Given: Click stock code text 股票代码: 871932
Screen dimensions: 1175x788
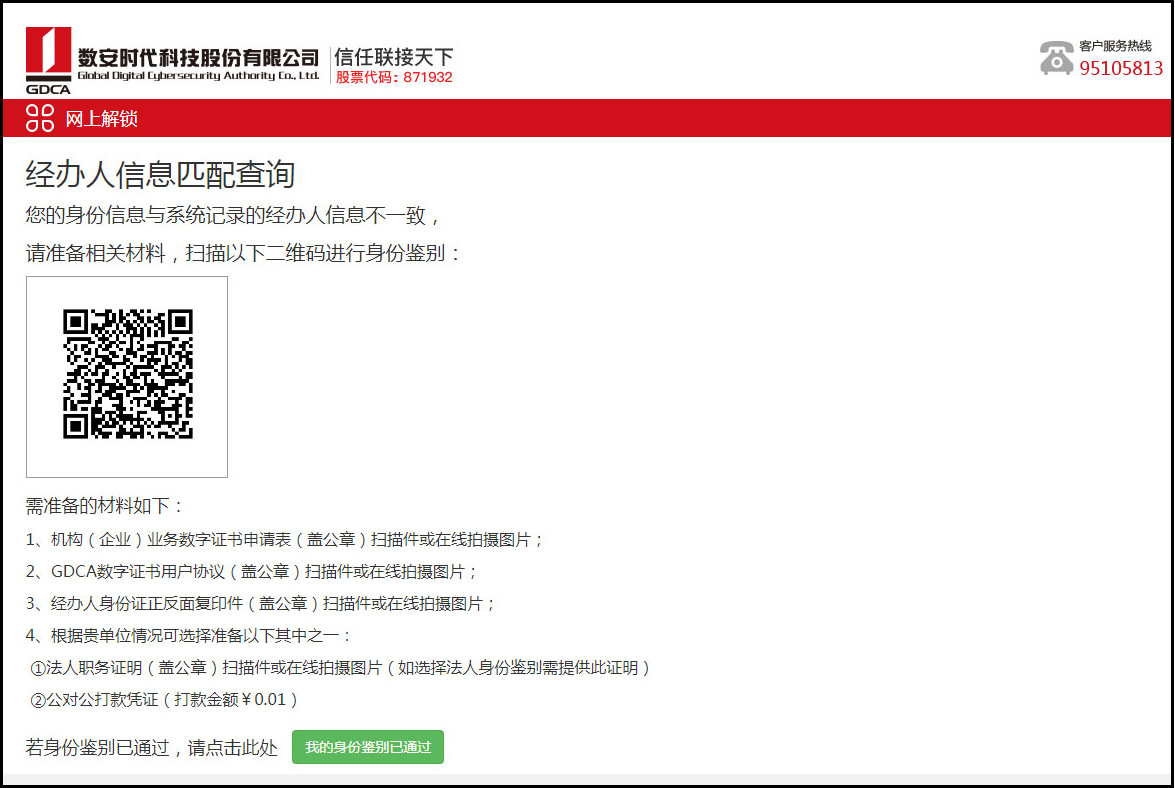Looking at the screenshot, I should tap(394, 77).
